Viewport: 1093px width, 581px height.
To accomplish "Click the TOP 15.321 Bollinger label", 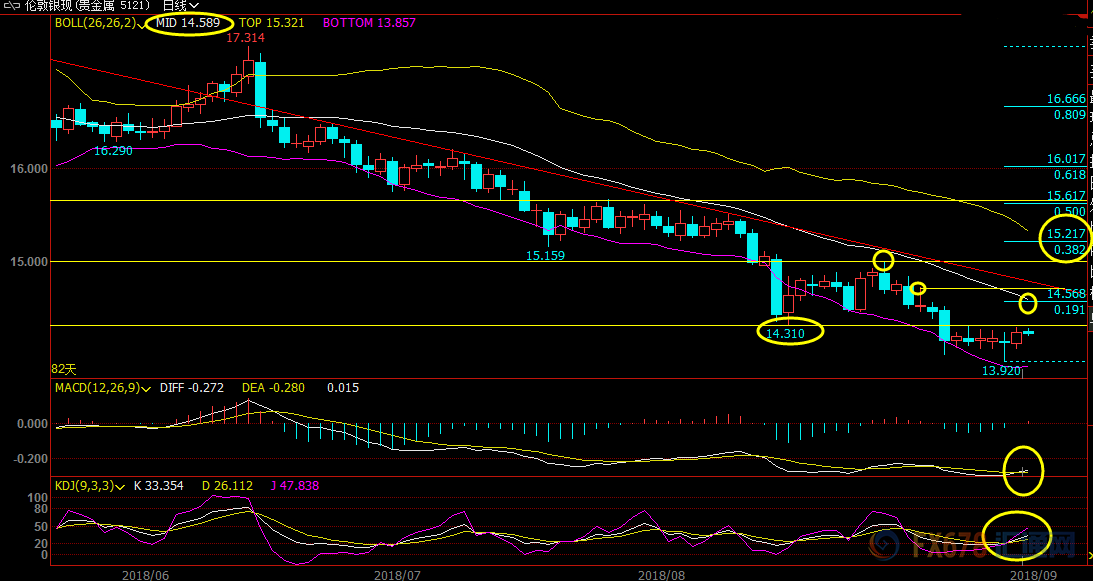I will tap(271, 22).
